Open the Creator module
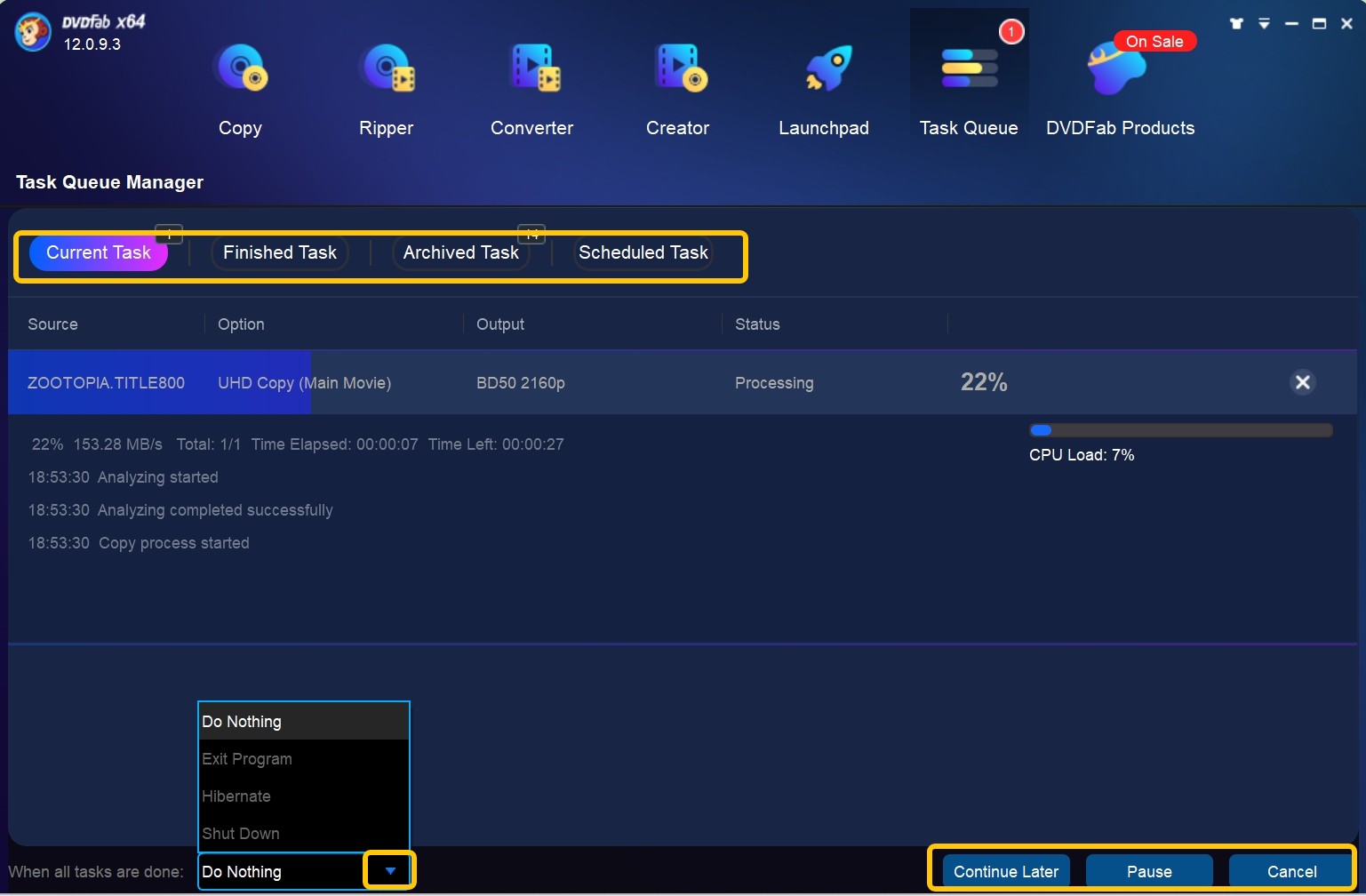Image resolution: width=1366 pixels, height=896 pixels. pyautogui.click(x=677, y=89)
